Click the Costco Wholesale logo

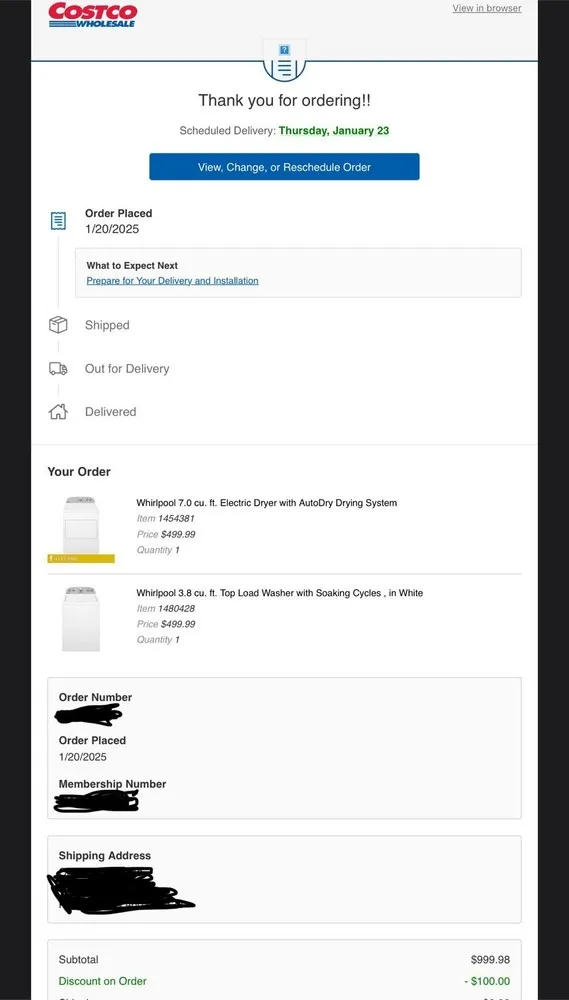[x=92, y=15]
